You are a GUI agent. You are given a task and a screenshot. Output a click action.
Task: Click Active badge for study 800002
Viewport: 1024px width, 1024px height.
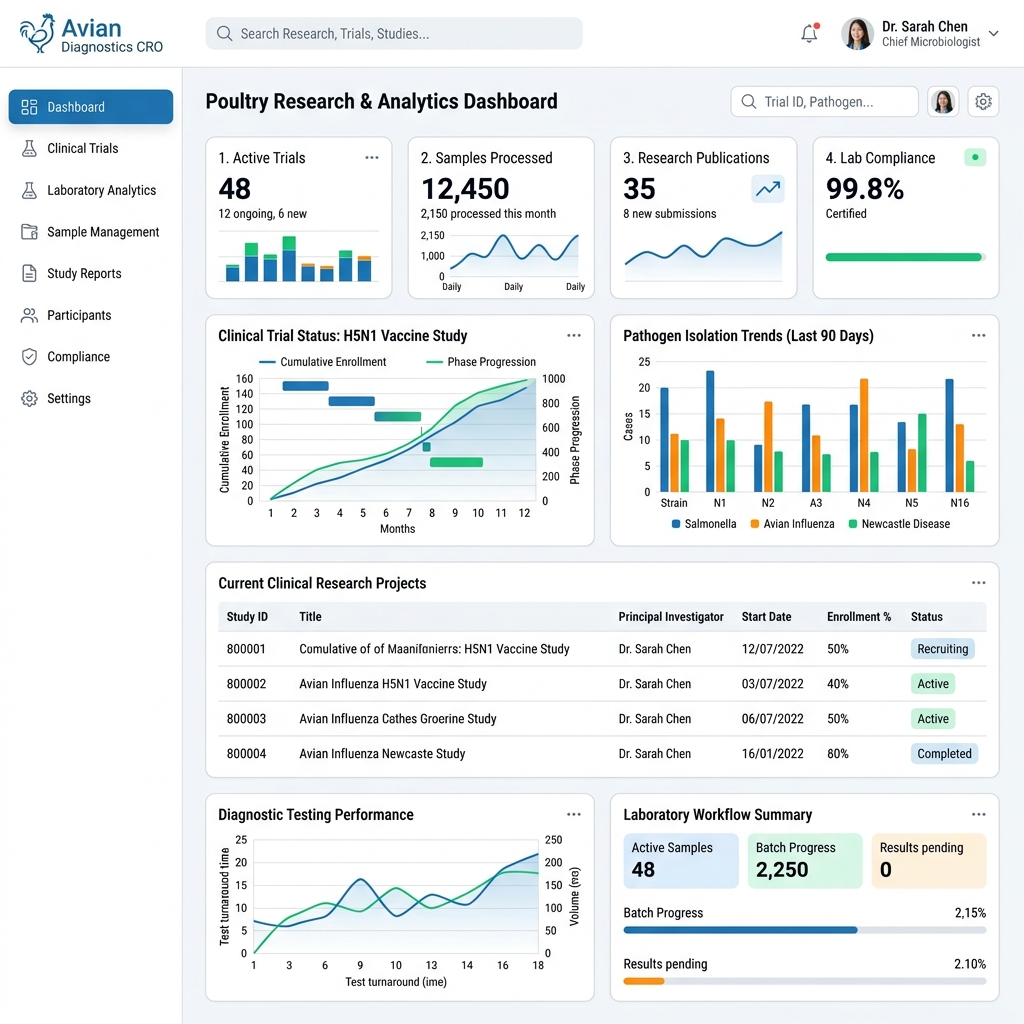933,684
